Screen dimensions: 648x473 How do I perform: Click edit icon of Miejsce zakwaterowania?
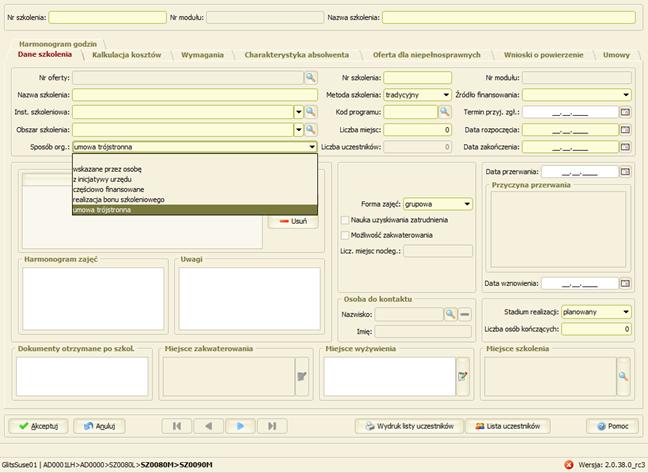coord(302,376)
